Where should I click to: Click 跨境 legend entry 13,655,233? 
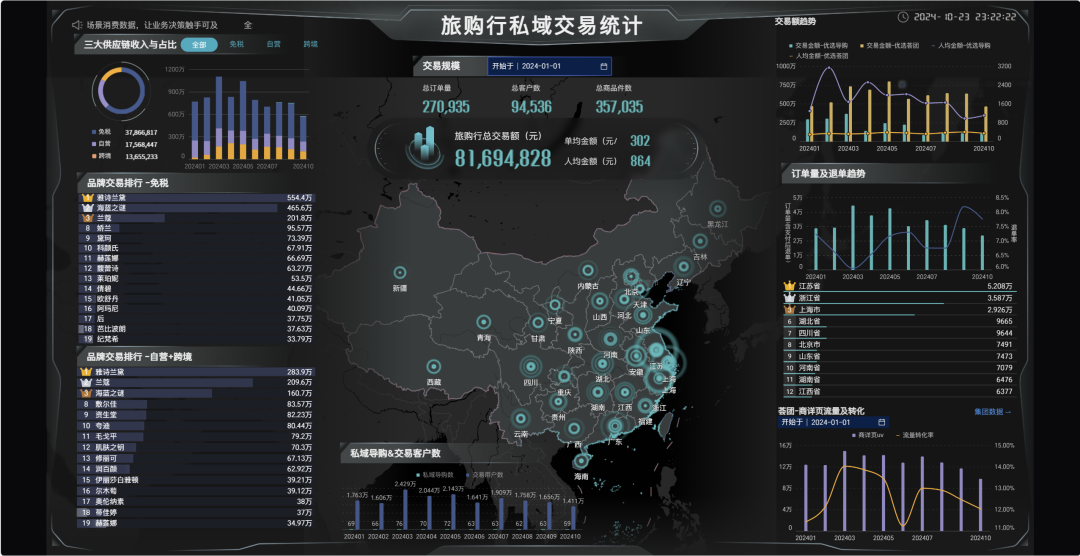pos(124,156)
